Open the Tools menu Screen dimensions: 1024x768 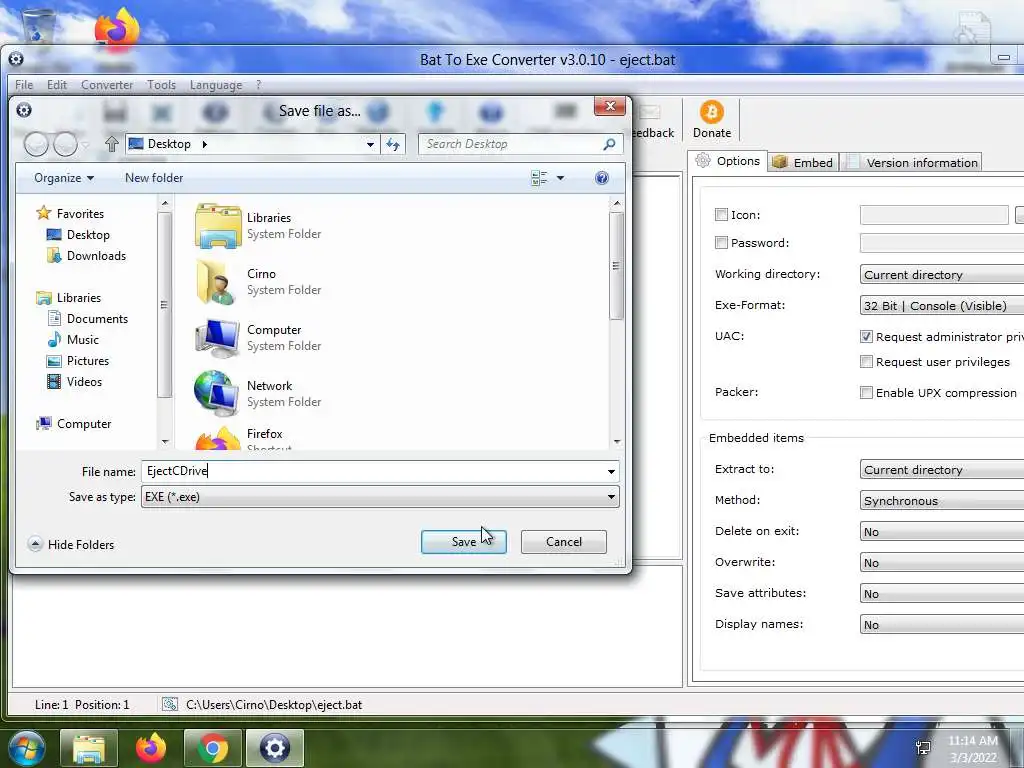[161, 85]
